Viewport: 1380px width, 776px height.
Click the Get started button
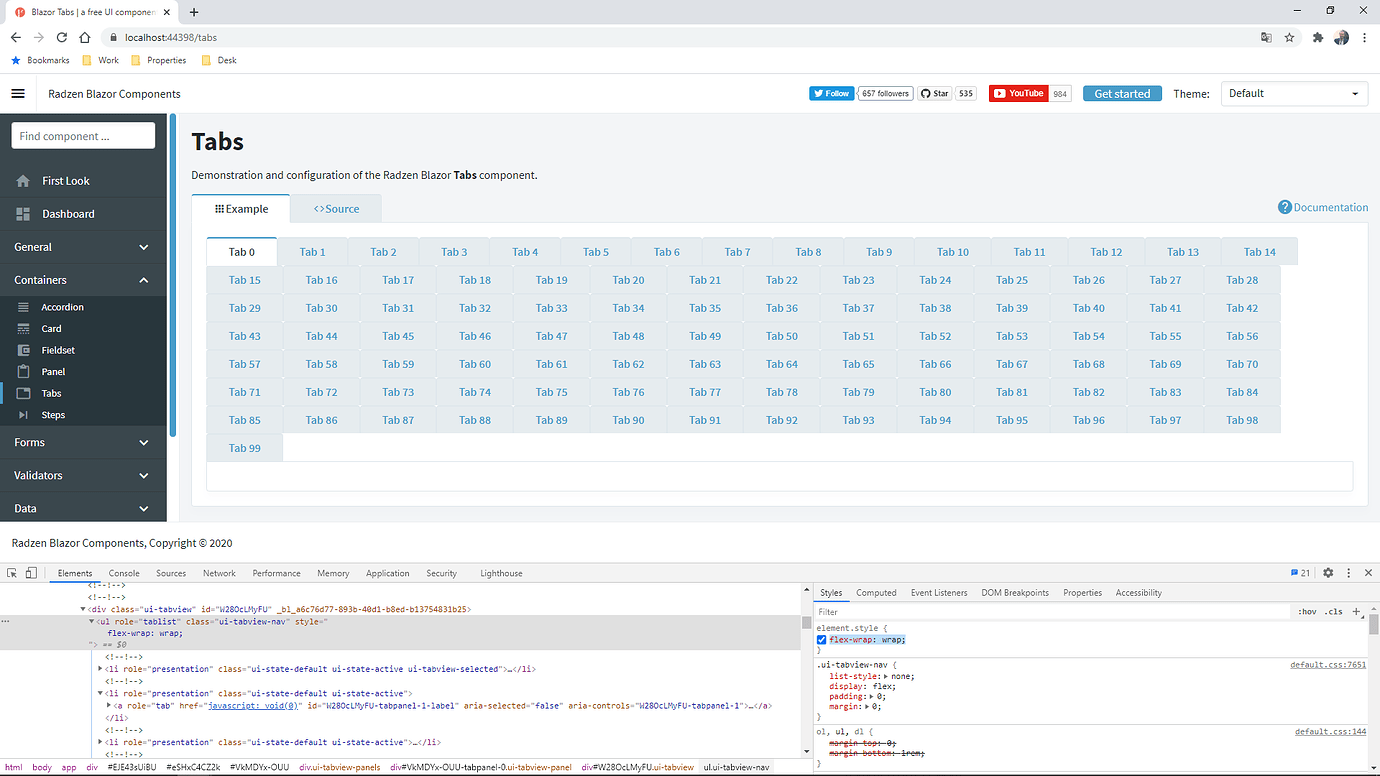[1121, 93]
